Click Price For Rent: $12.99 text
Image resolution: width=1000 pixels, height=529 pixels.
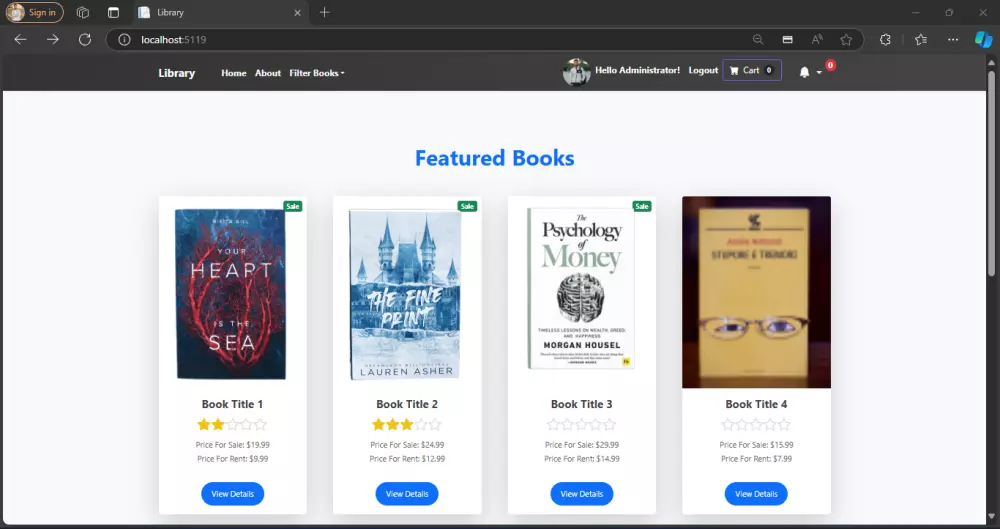[x=407, y=459]
